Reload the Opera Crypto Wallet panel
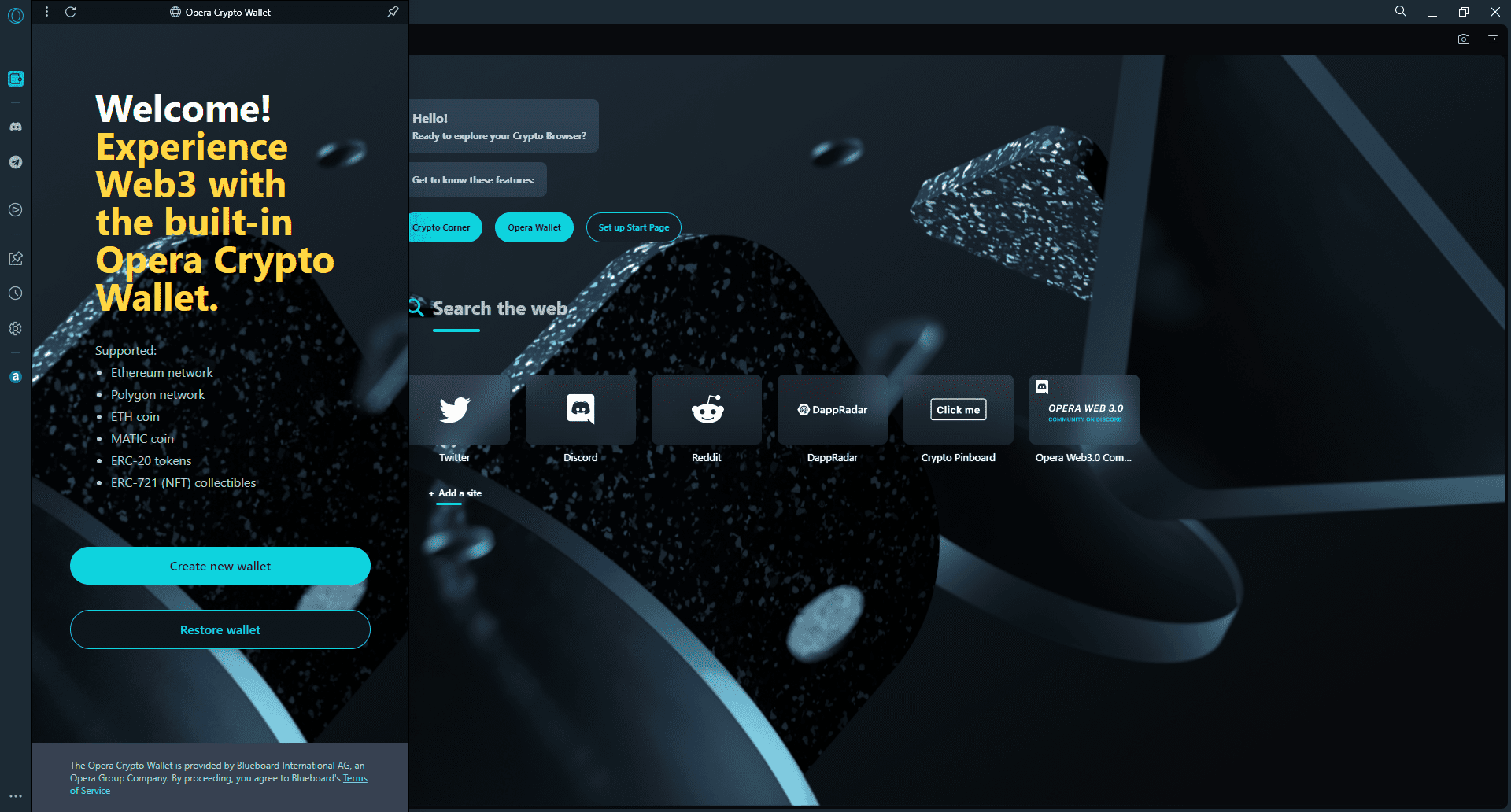 (71, 12)
